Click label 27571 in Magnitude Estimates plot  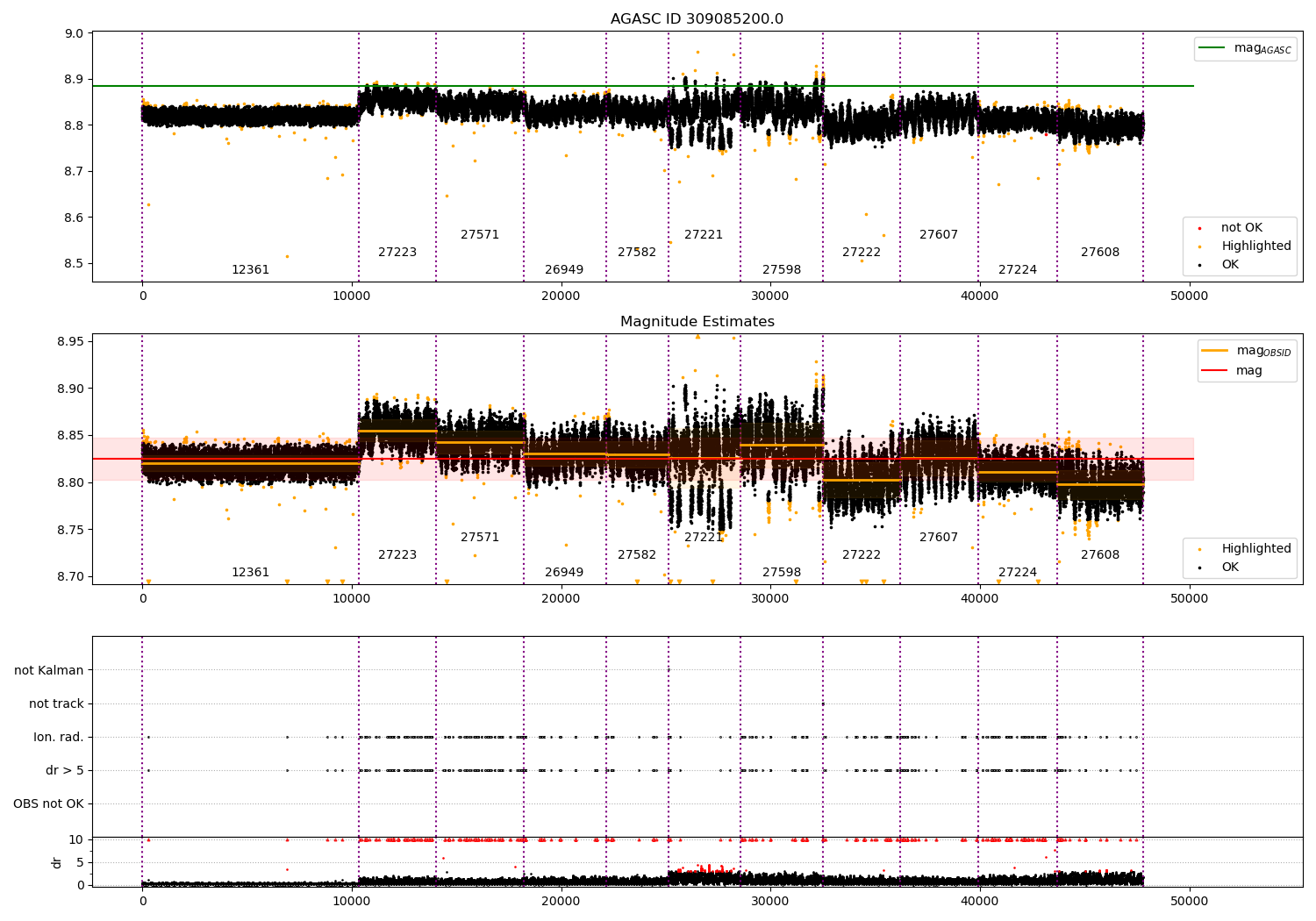pyautogui.click(x=480, y=538)
